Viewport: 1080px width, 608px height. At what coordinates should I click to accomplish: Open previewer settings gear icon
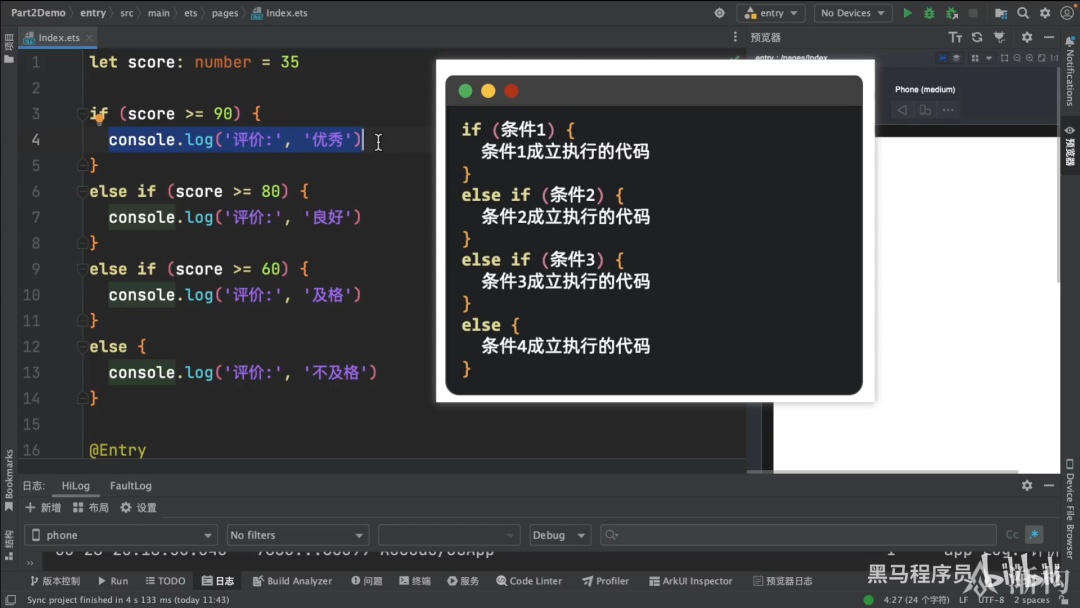[1027, 37]
